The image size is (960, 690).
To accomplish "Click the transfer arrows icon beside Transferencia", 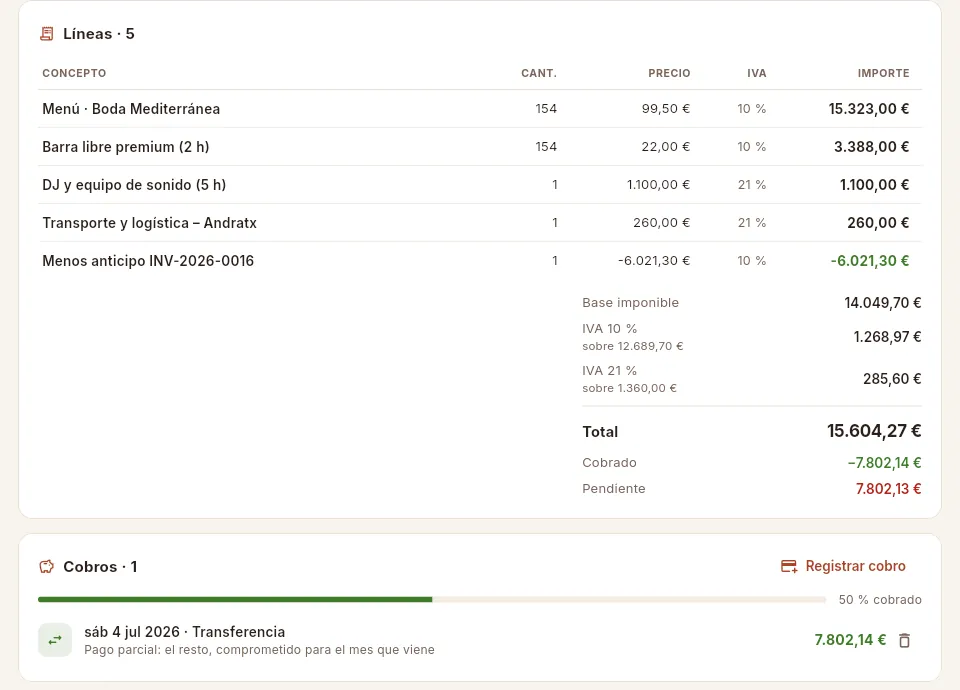I will tap(55, 640).
